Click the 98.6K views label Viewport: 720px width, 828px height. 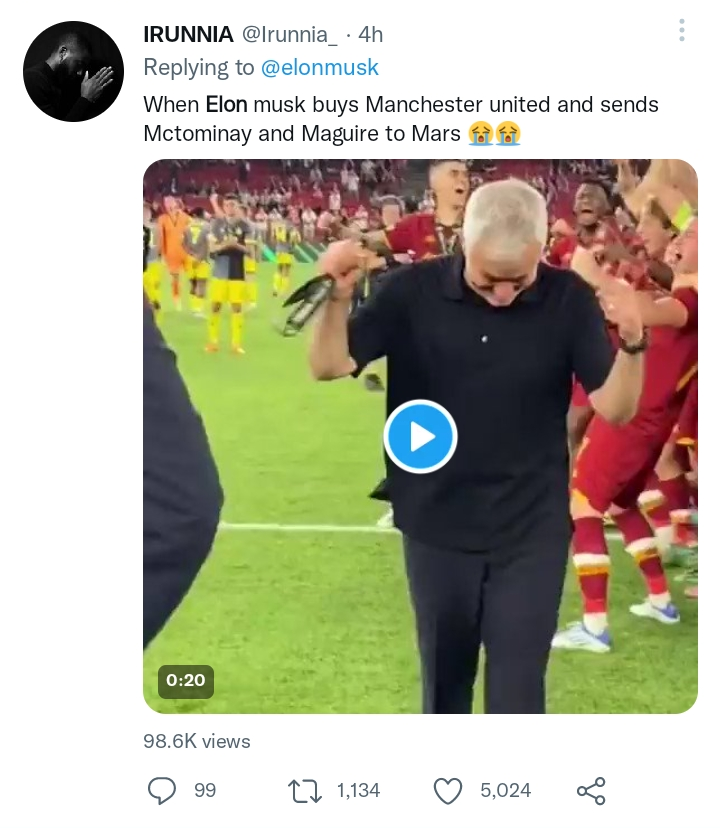tap(196, 741)
